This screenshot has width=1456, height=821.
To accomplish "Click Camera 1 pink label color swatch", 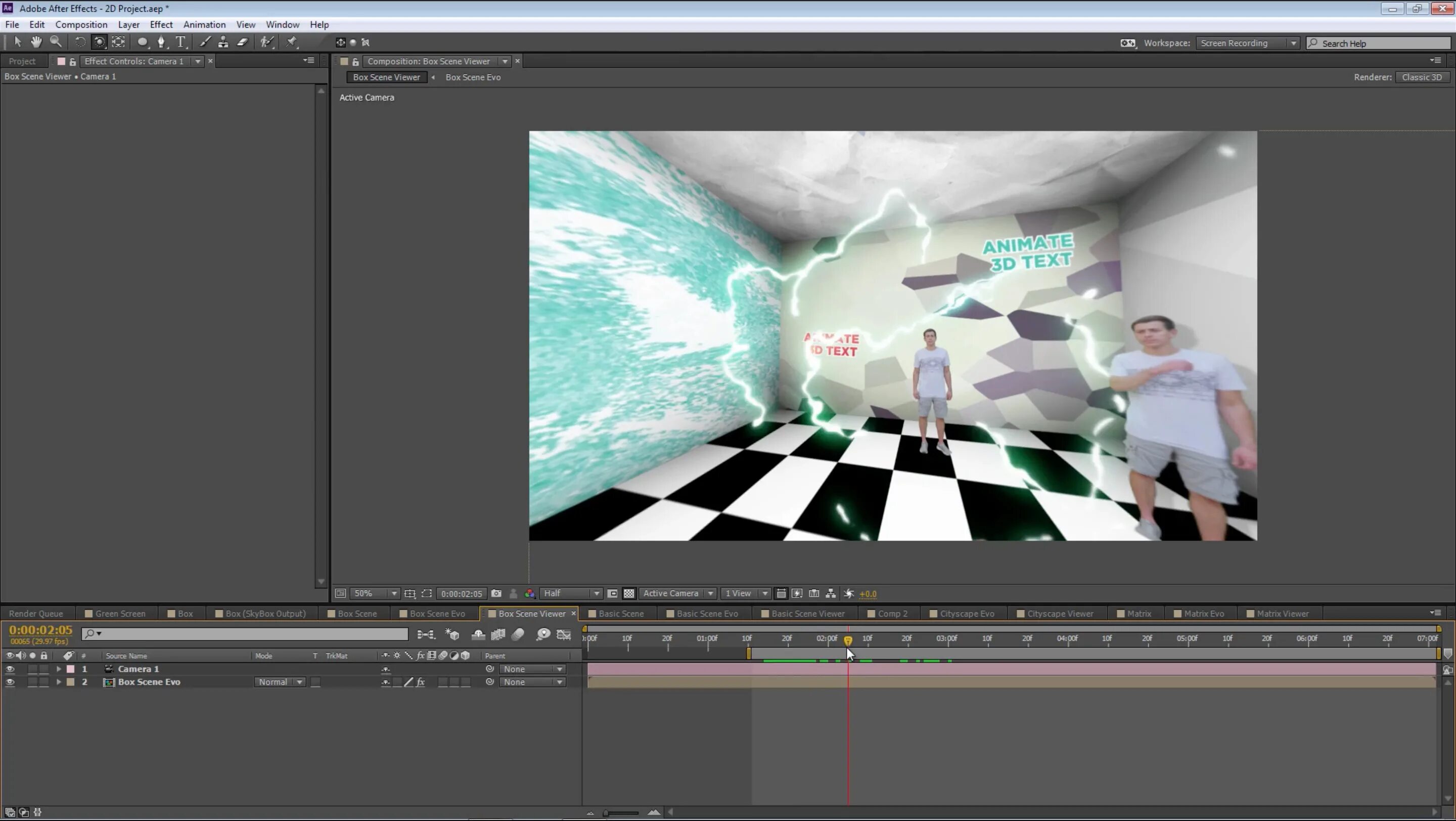I will click(71, 669).
